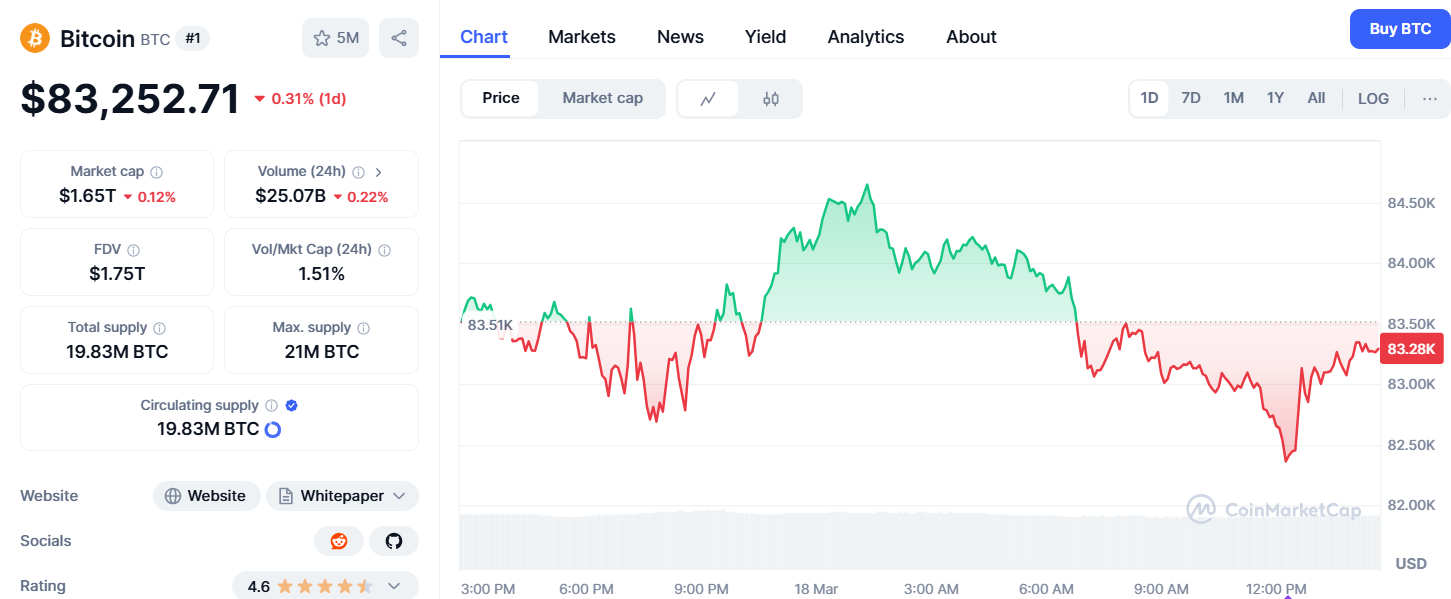Image resolution: width=1451 pixels, height=599 pixels.
Task: Add Bitcoin to watchlist via star button
Action: (336, 38)
